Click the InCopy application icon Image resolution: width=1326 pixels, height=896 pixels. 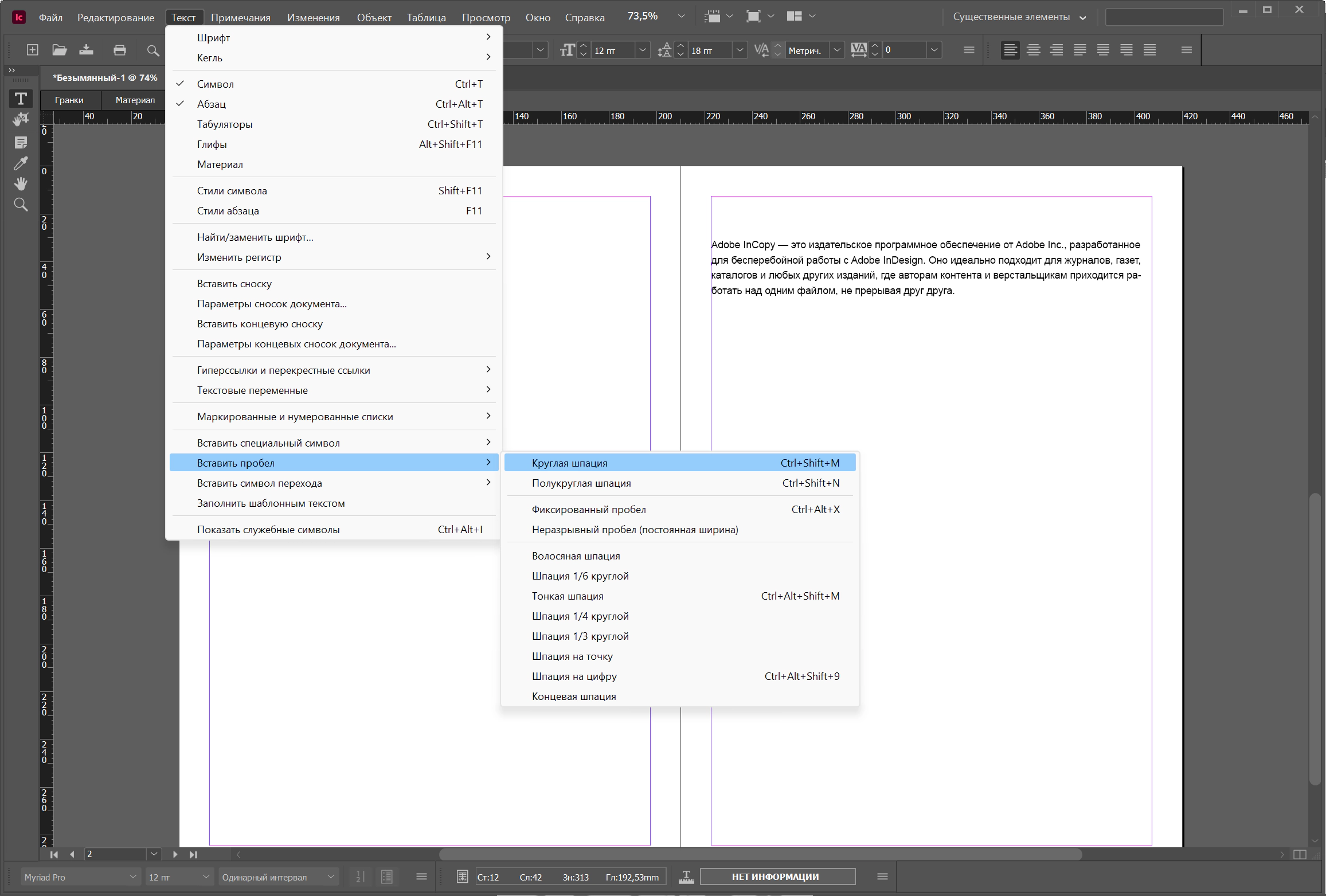19,17
